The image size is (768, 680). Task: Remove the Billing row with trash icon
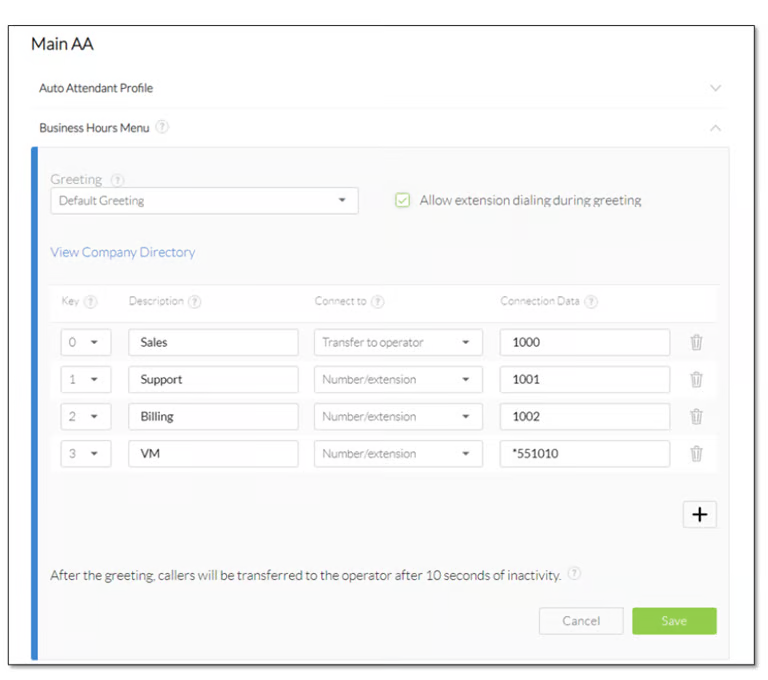pos(696,416)
